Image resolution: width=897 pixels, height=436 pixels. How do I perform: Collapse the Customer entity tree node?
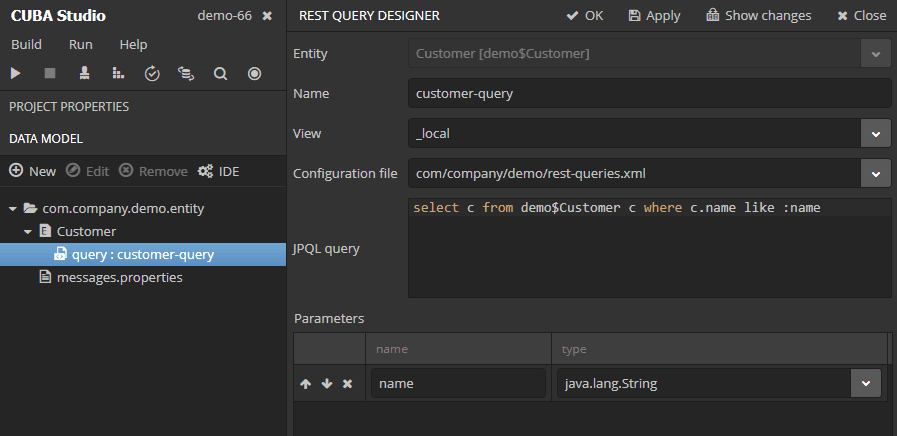[x=27, y=232]
